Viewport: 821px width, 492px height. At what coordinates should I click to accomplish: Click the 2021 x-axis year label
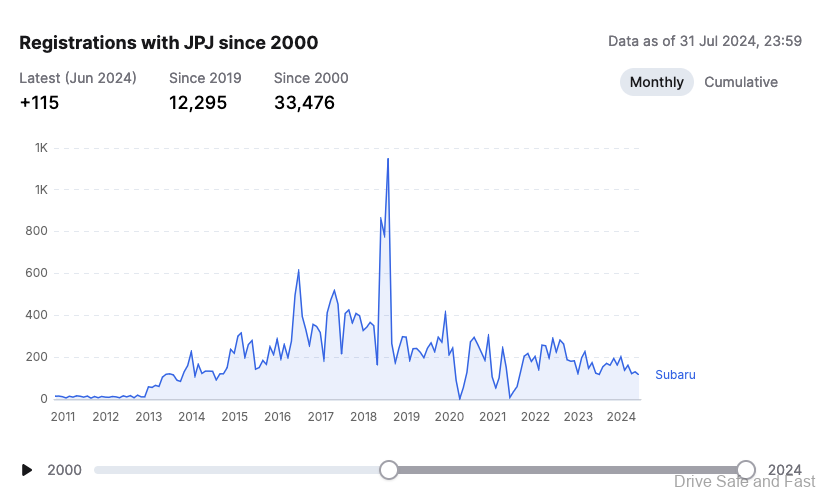coord(493,416)
